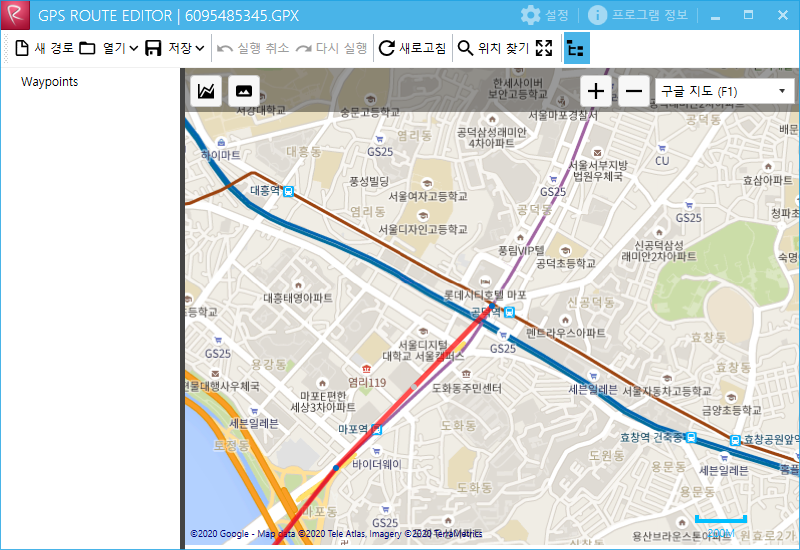Screen dimensions: 800x550
Task: Click the 서울여자고등학교 school marker
Action: coord(428,183)
